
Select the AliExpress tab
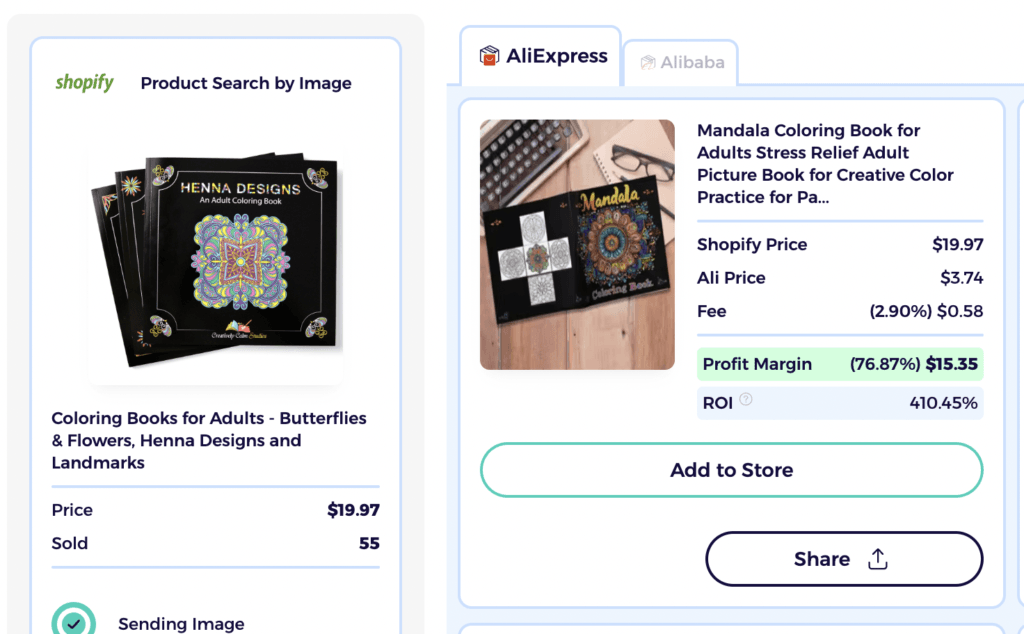coord(540,56)
